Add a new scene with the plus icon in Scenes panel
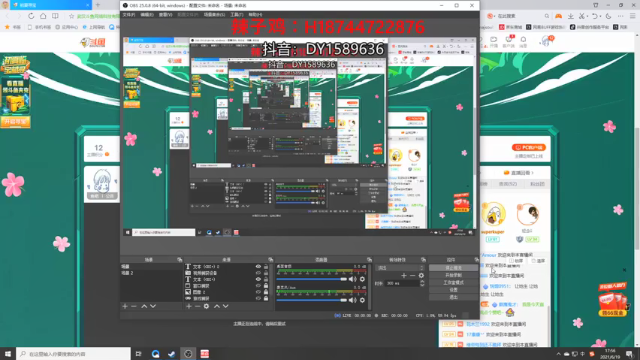640x360 pixels. tap(125, 306)
